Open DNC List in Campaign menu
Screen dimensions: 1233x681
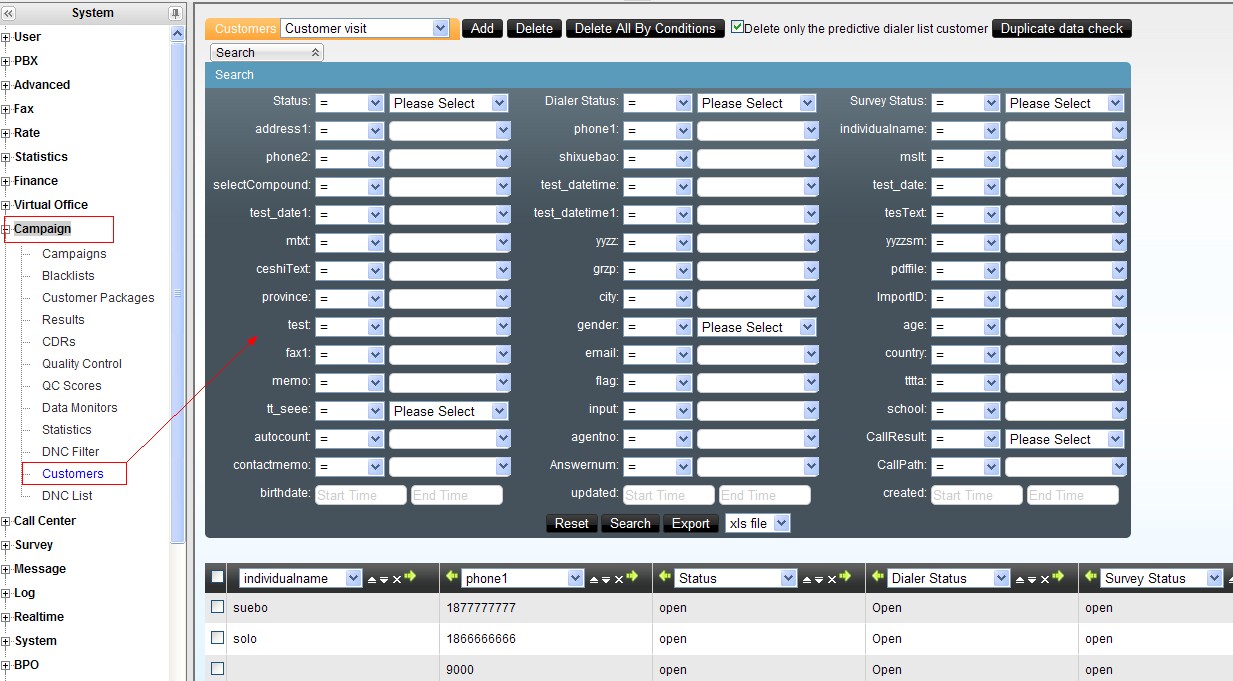67,496
